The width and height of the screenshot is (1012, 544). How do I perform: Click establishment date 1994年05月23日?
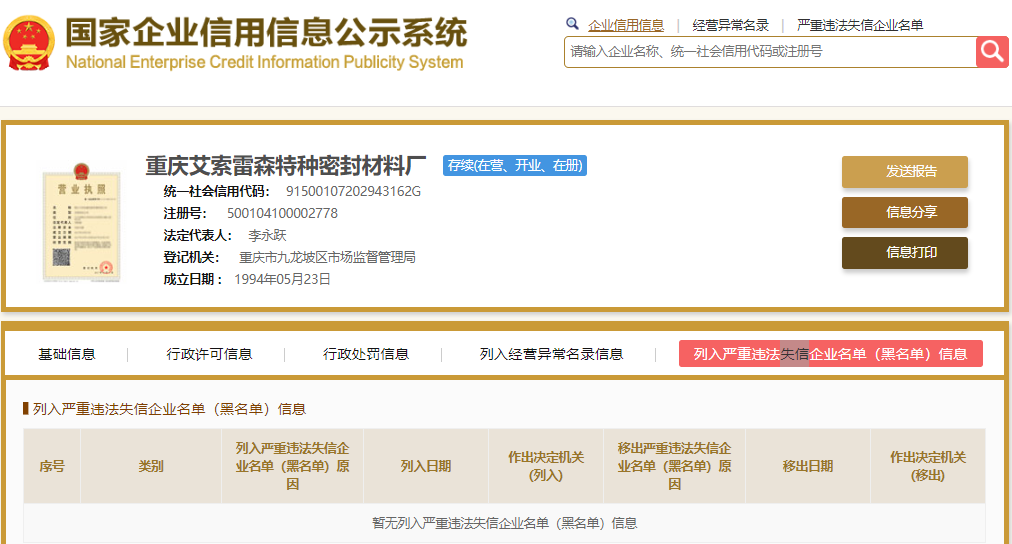tap(282, 279)
